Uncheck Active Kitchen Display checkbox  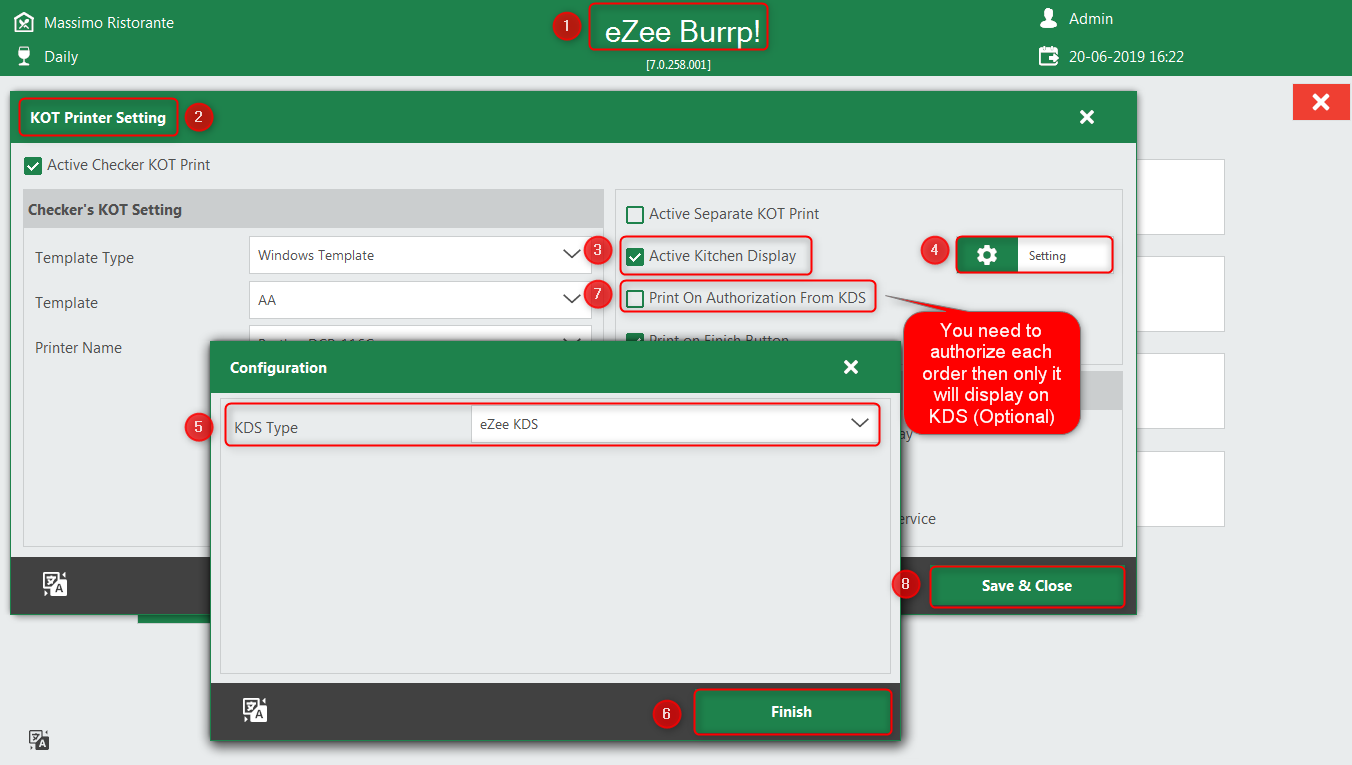[634, 256]
